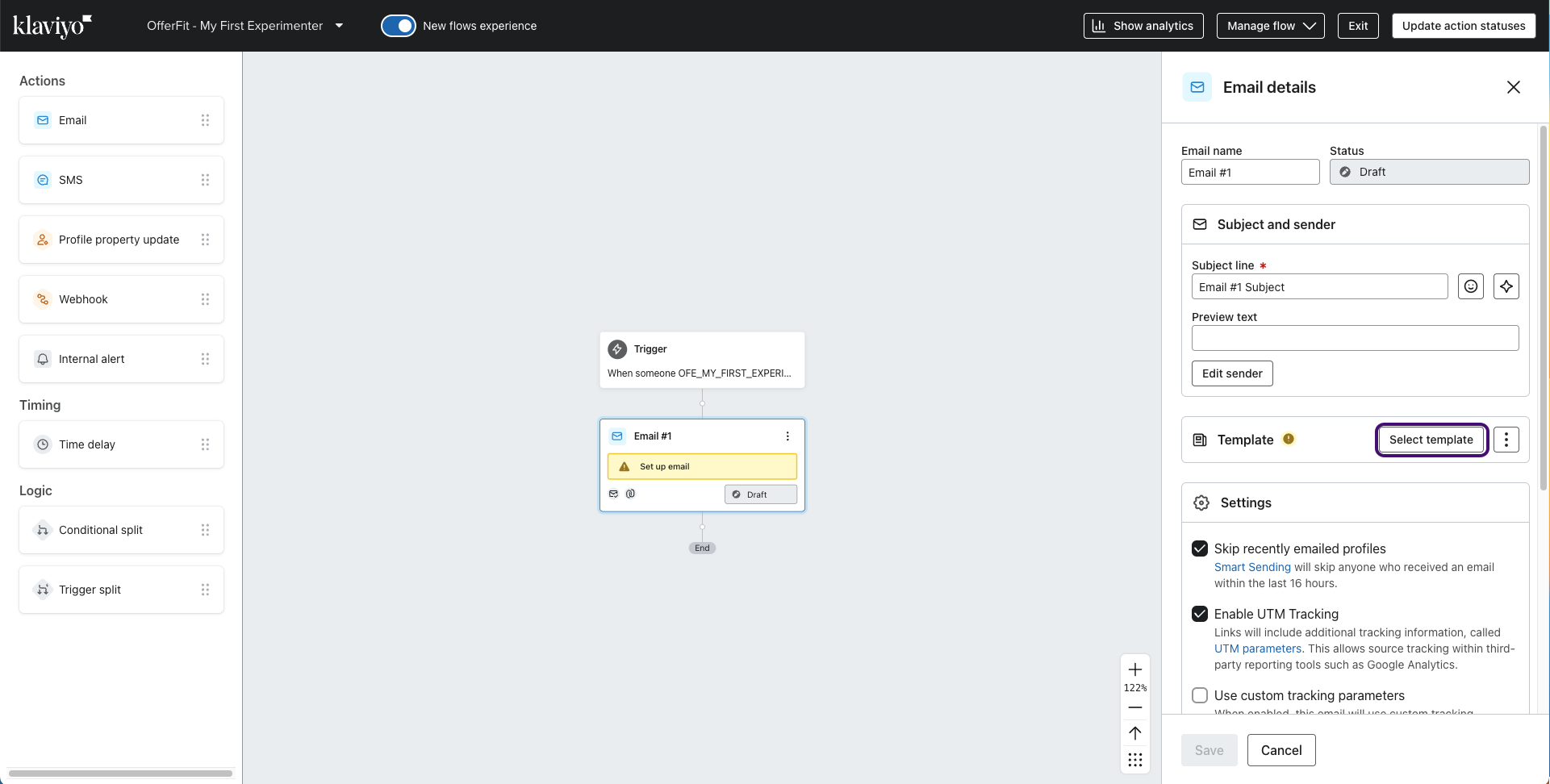Open the Email #1 card options menu
1550x784 pixels.
[788, 436]
